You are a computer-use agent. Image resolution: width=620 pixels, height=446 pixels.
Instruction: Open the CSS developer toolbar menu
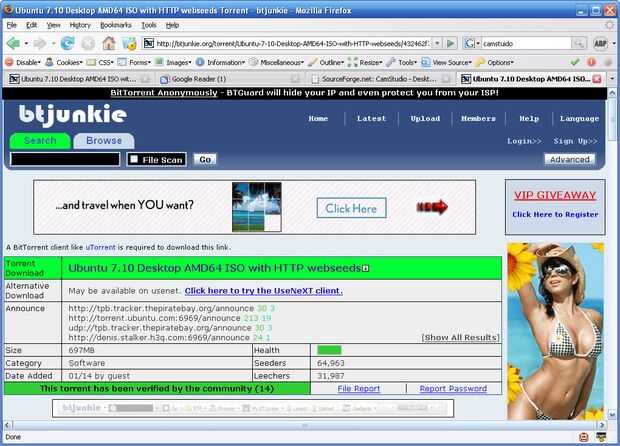point(101,62)
